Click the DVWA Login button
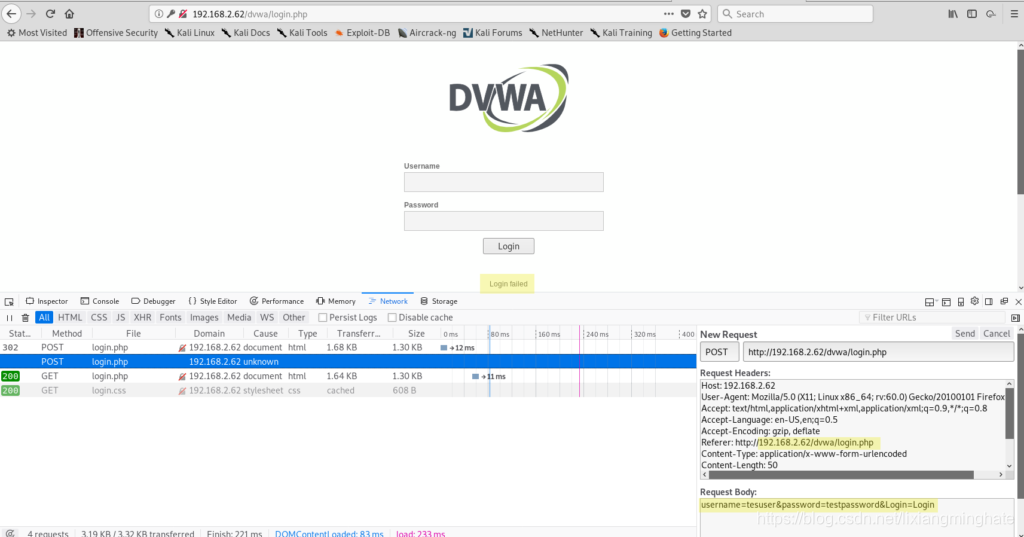This screenshot has width=1024, height=537. click(509, 246)
